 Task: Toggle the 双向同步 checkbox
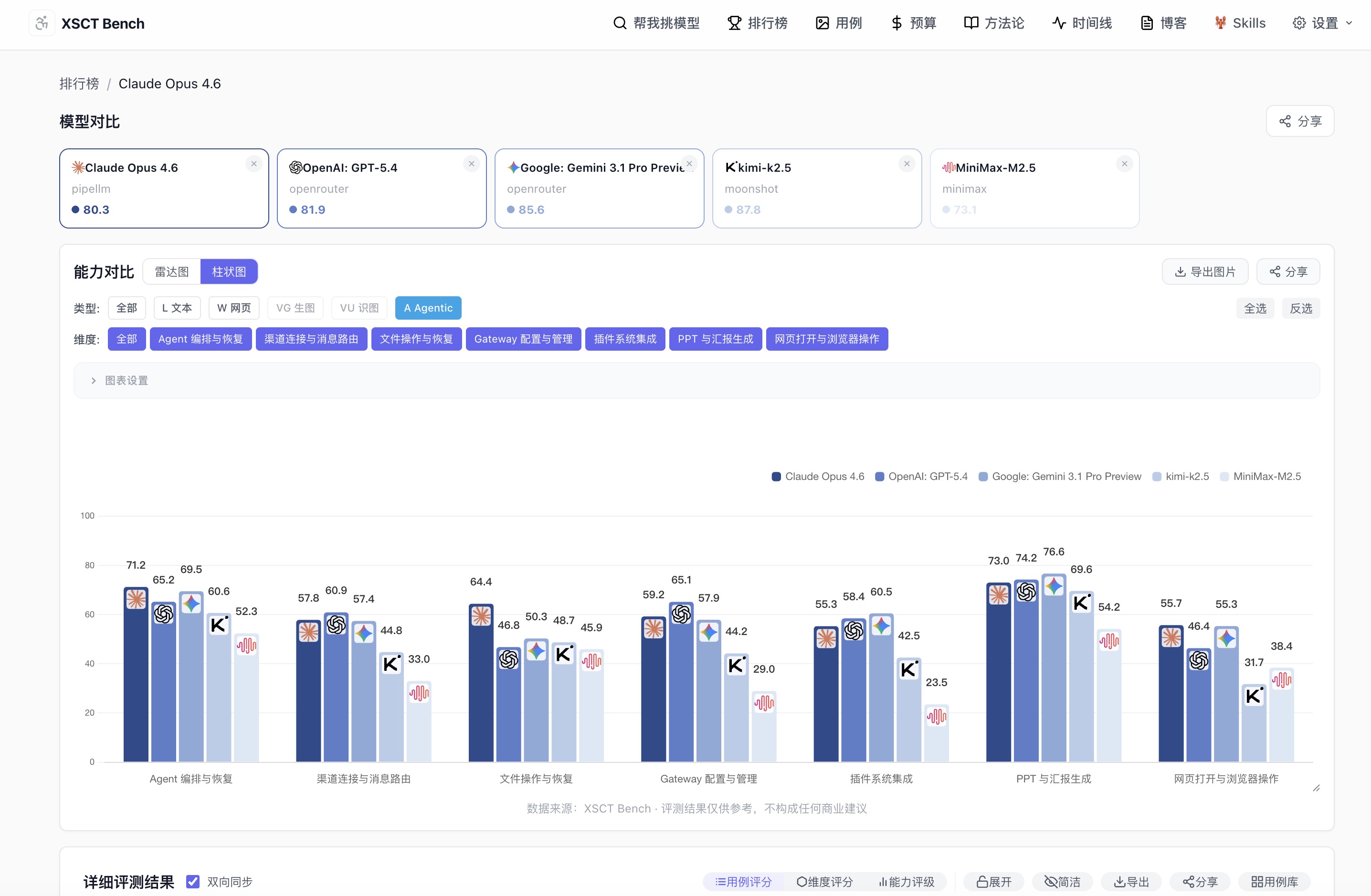point(193,882)
